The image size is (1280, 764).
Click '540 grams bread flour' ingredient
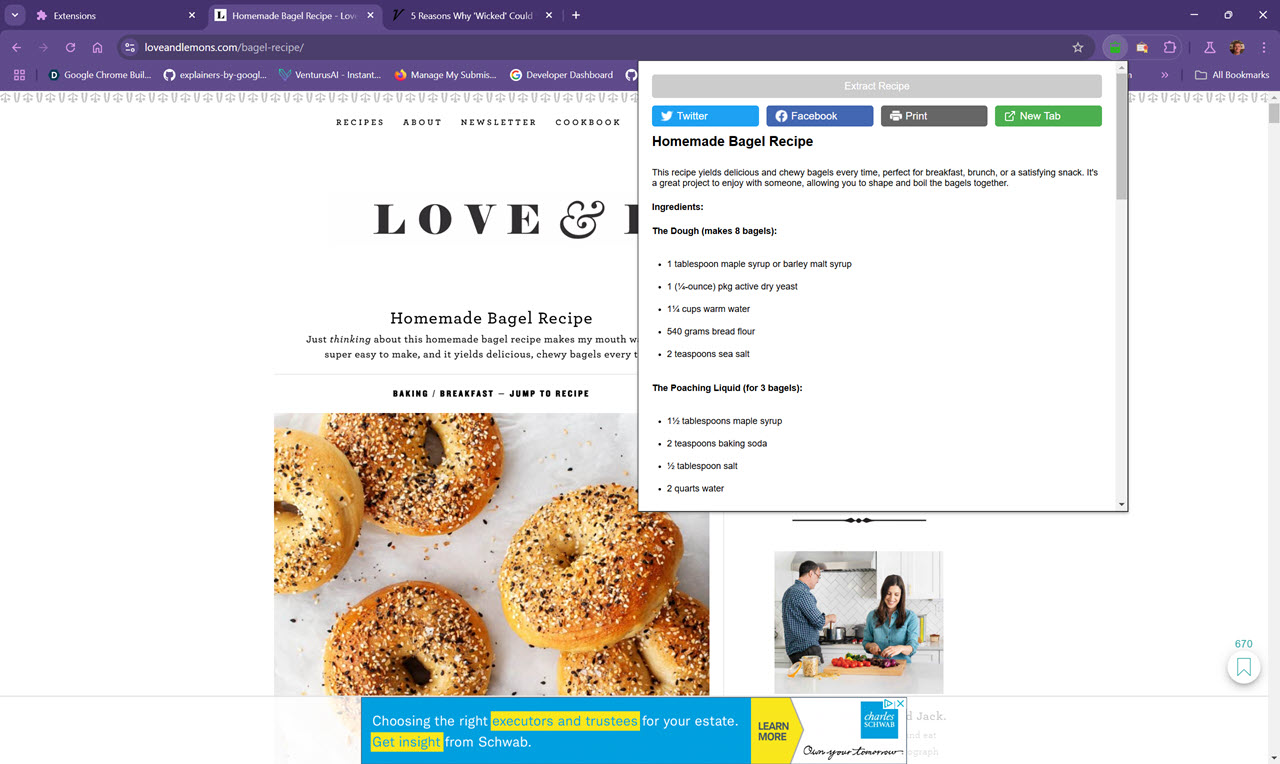711,331
